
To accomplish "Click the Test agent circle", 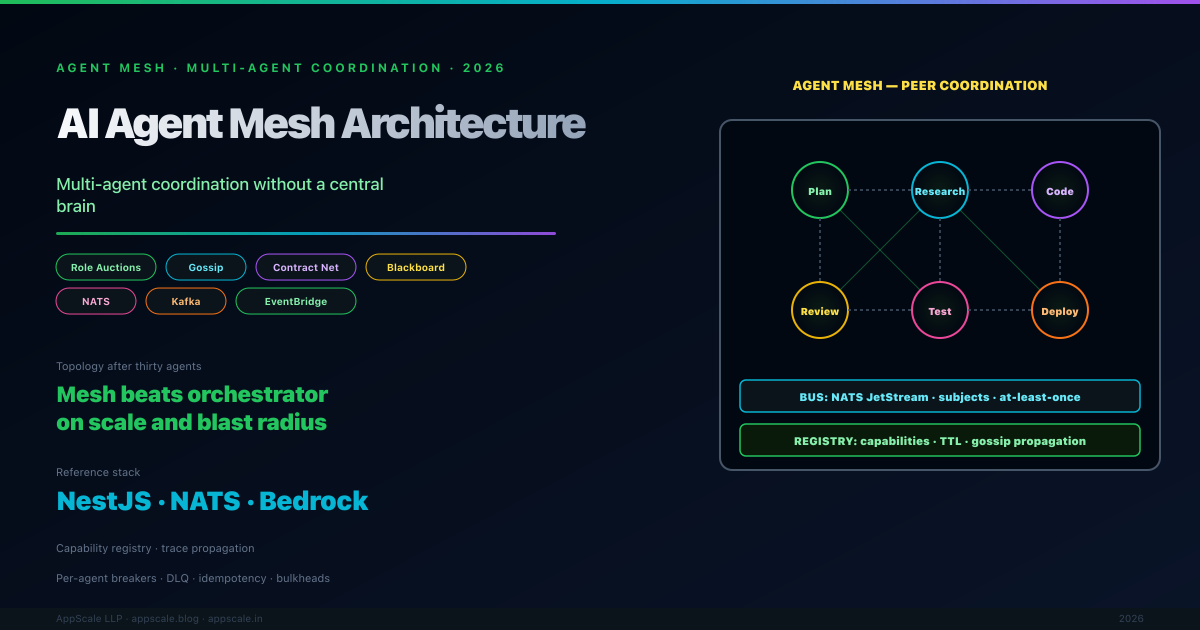I will 940,310.
